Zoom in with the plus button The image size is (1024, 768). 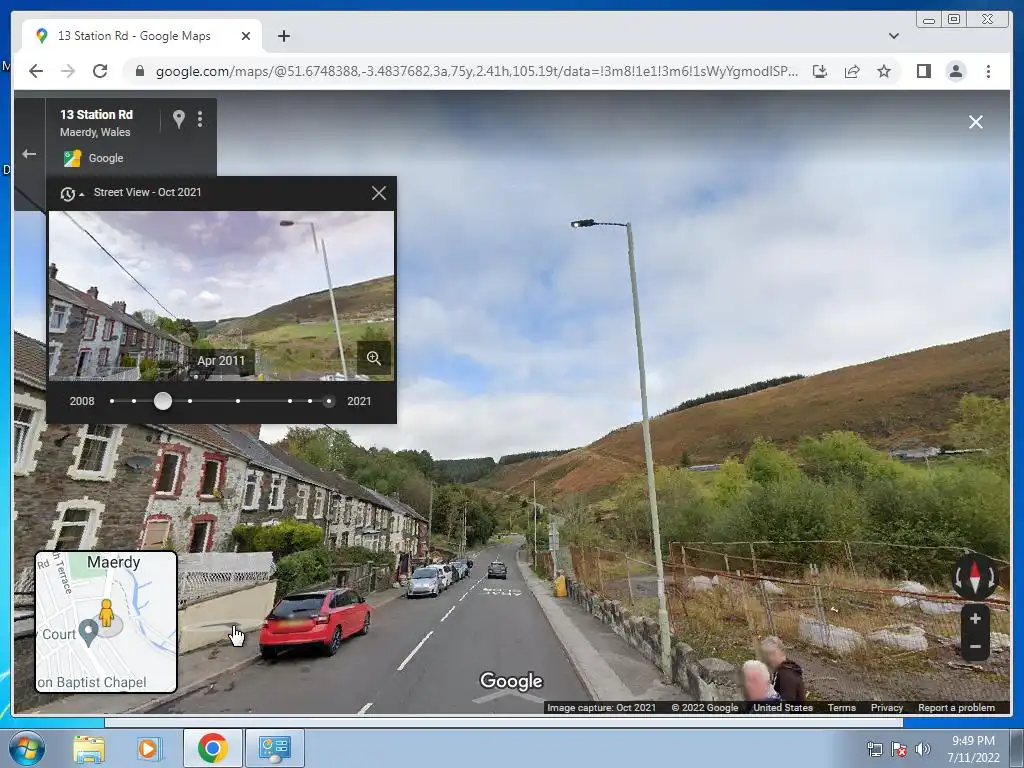point(975,618)
